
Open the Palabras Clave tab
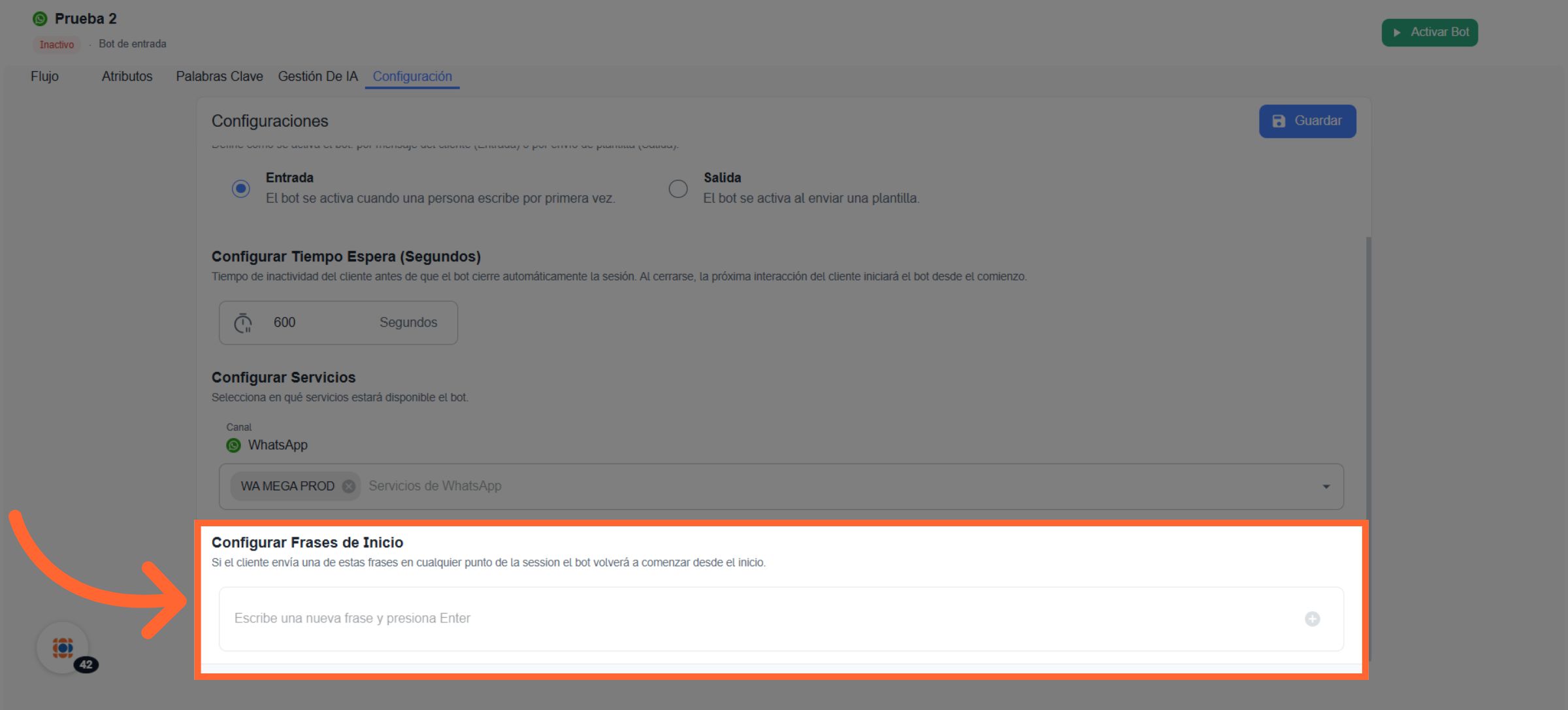(219, 76)
